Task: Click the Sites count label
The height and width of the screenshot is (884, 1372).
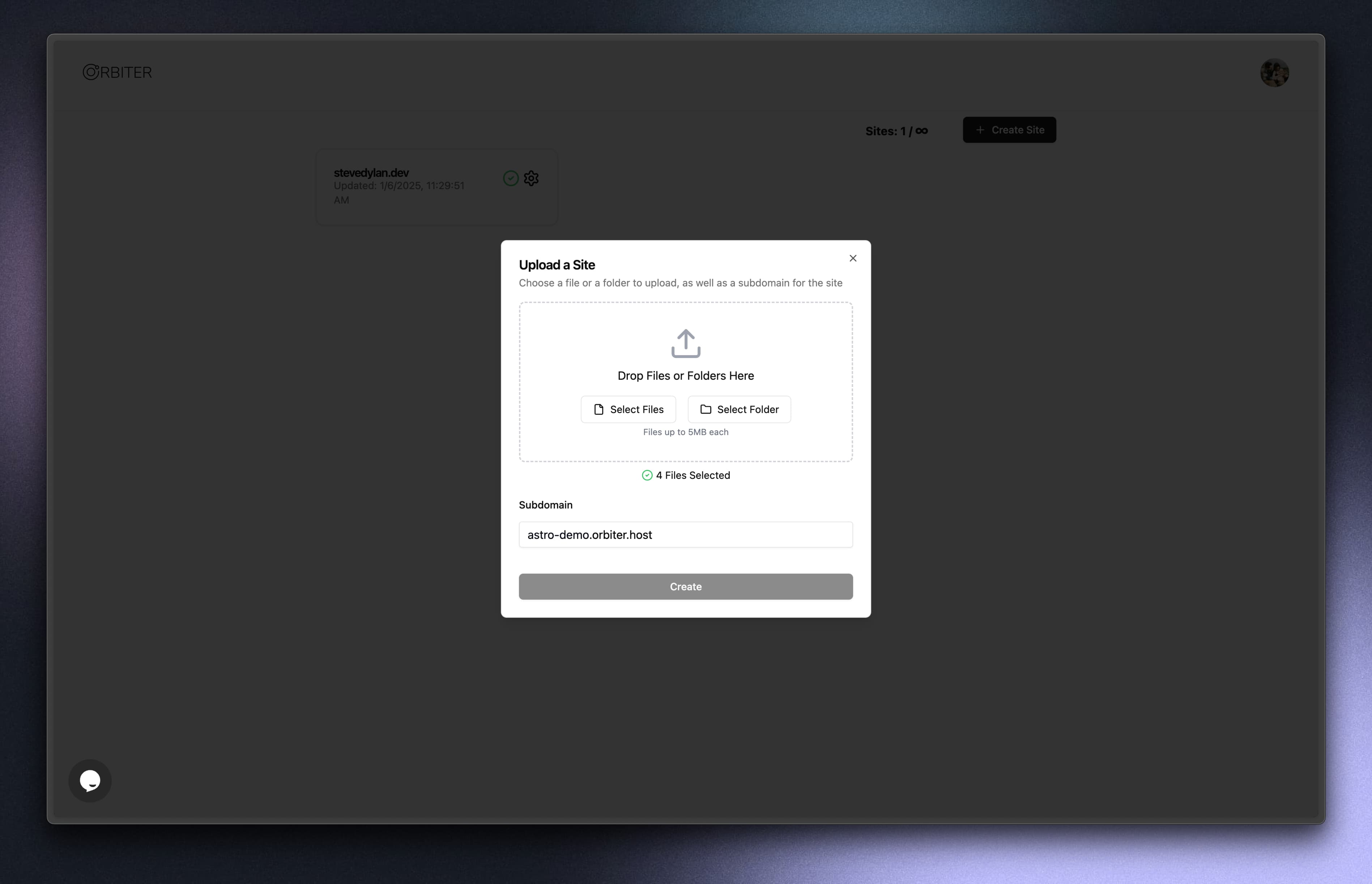Action: click(x=896, y=131)
